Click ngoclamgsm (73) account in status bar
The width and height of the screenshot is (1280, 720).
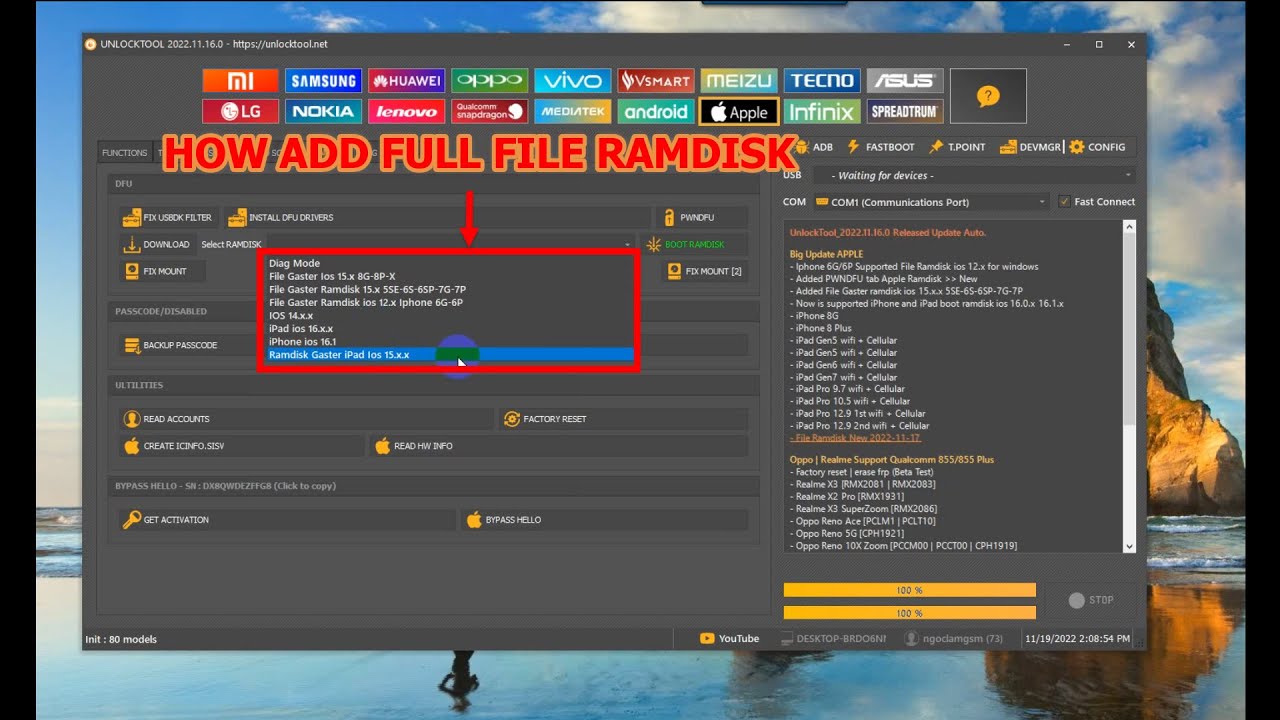pyautogui.click(x=953, y=638)
